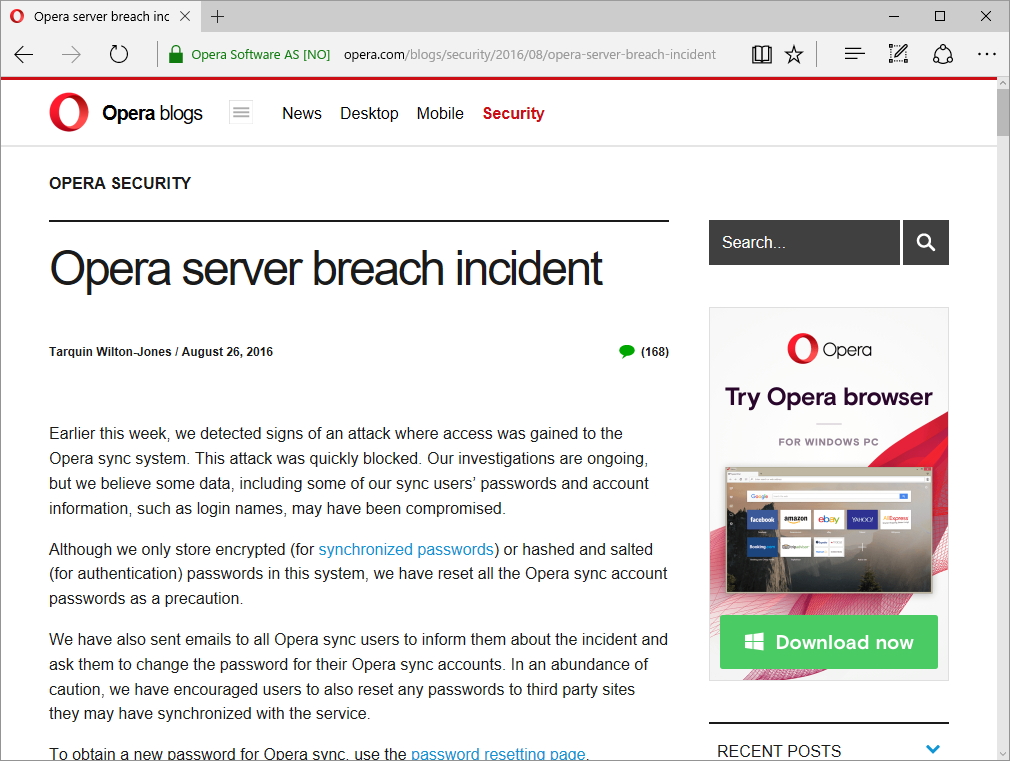Follow the synchronized passwords link
Image resolution: width=1010 pixels, height=761 pixels.
[405, 549]
